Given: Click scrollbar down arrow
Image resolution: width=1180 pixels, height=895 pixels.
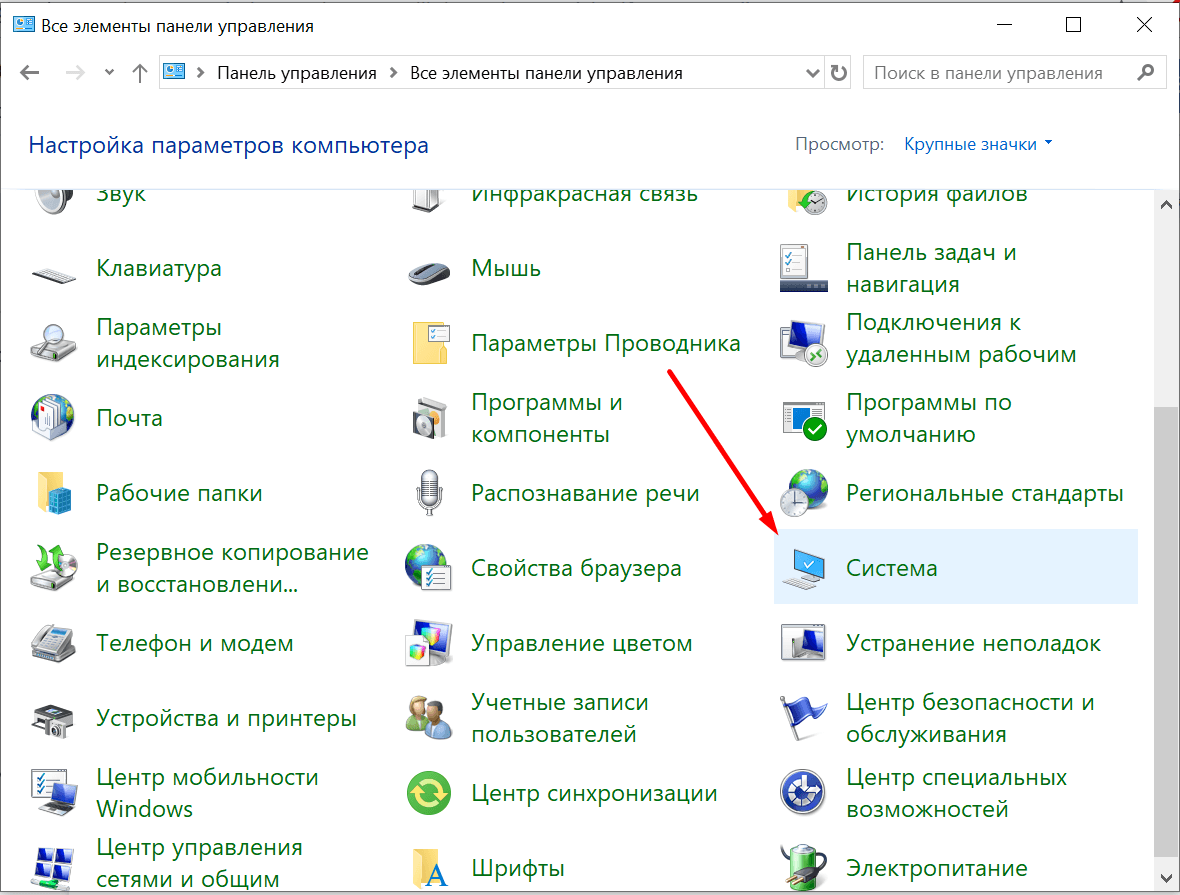Looking at the screenshot, I should (x=1166, y=878).
